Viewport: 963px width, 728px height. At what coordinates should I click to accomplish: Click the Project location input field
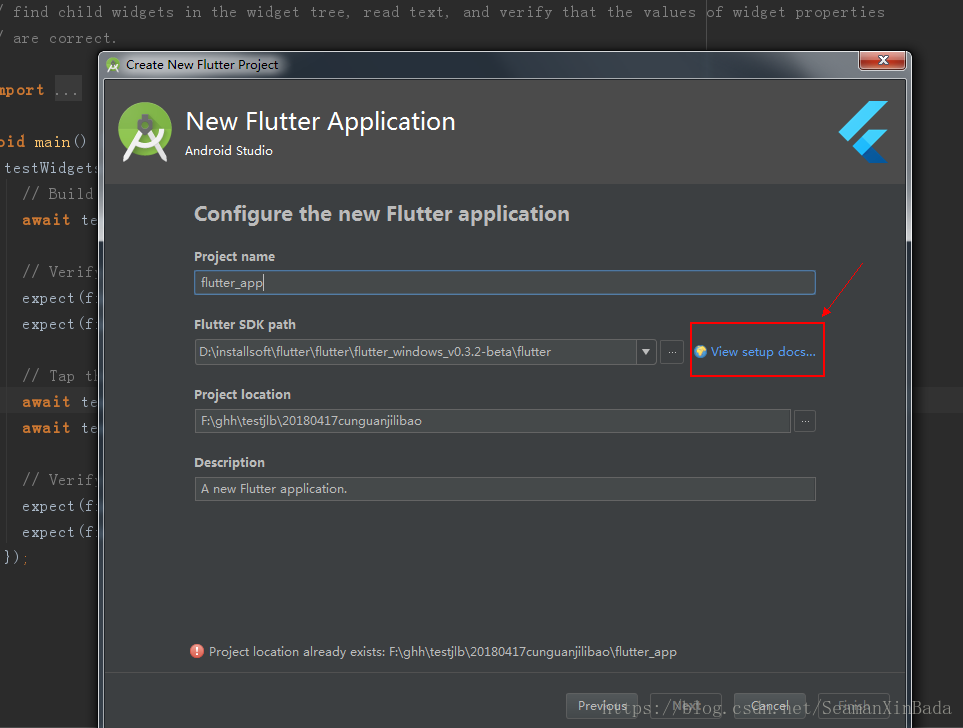(492, 421)
